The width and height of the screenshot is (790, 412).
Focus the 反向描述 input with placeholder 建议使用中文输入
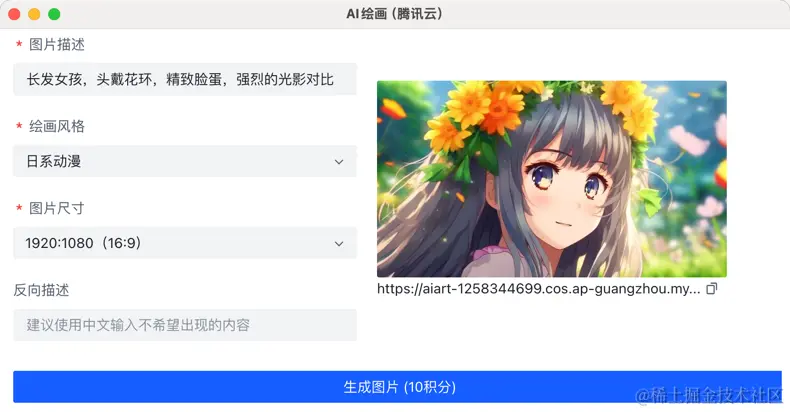[x=185, y=325]
